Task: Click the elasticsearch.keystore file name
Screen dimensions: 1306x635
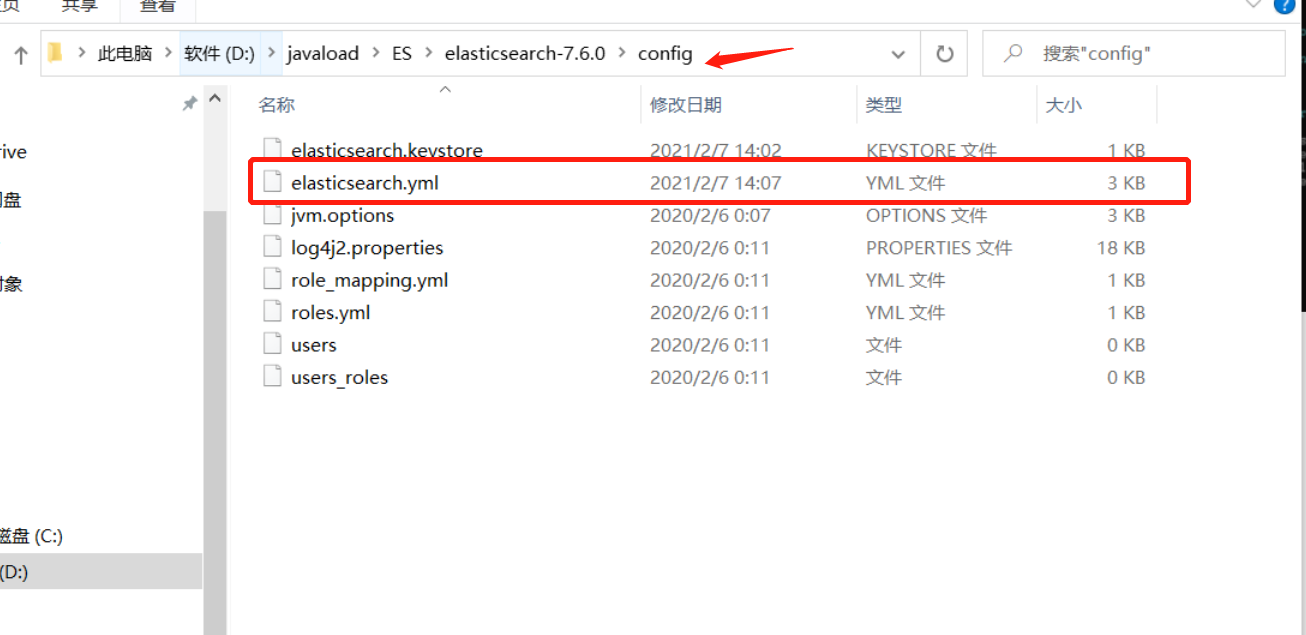Action: 387,151
